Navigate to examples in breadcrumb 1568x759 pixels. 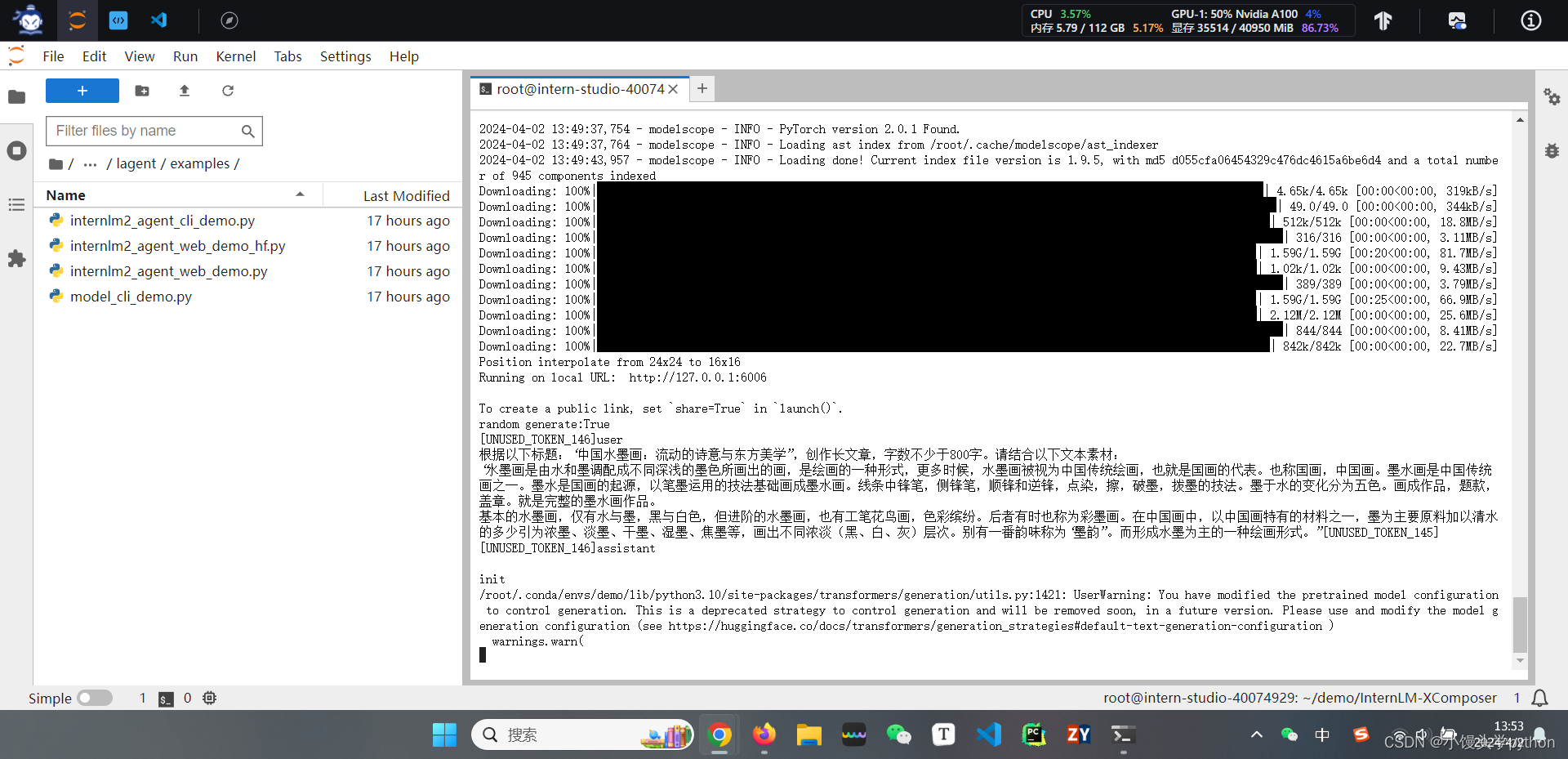tap(200, 163)
